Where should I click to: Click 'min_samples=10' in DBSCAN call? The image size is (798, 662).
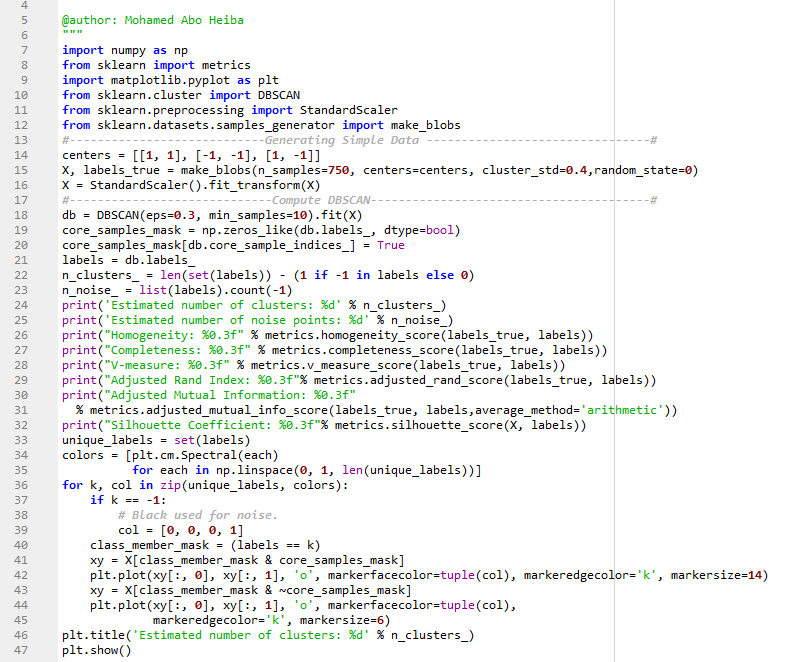pos(258,215)
